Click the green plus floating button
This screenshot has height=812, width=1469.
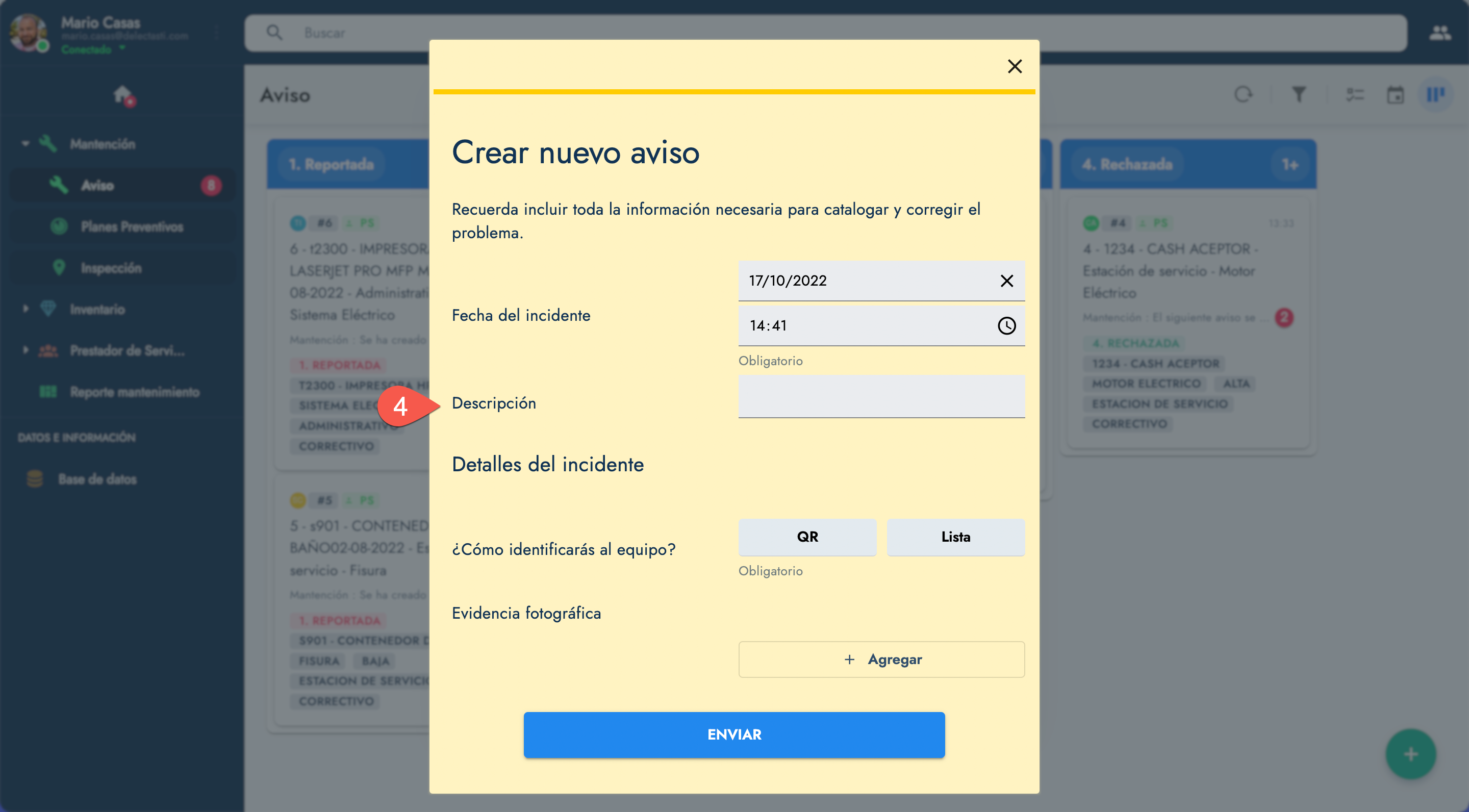[x=1410, y=754]
